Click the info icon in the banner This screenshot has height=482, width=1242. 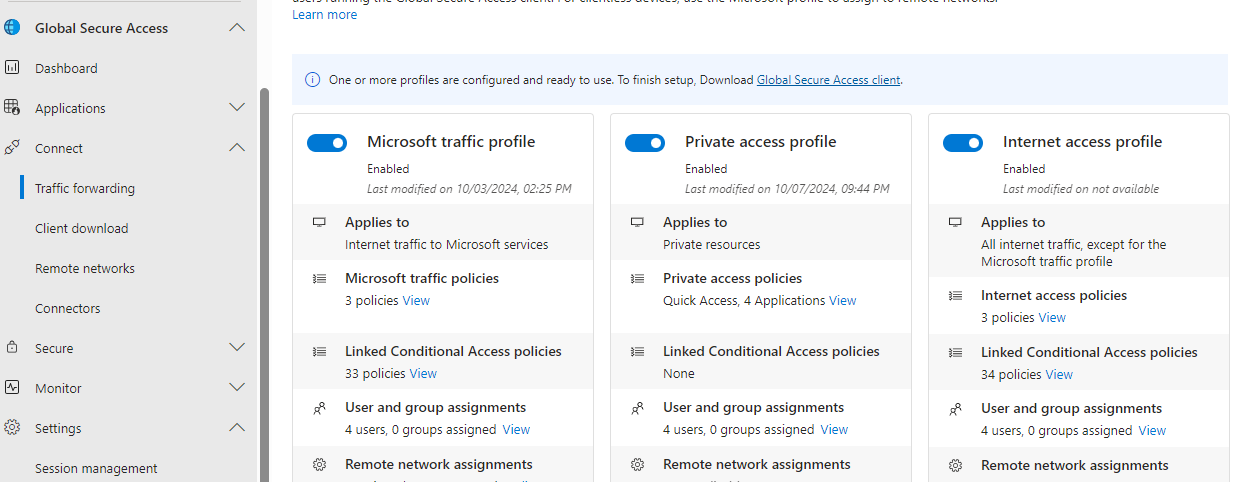(312, 80)
